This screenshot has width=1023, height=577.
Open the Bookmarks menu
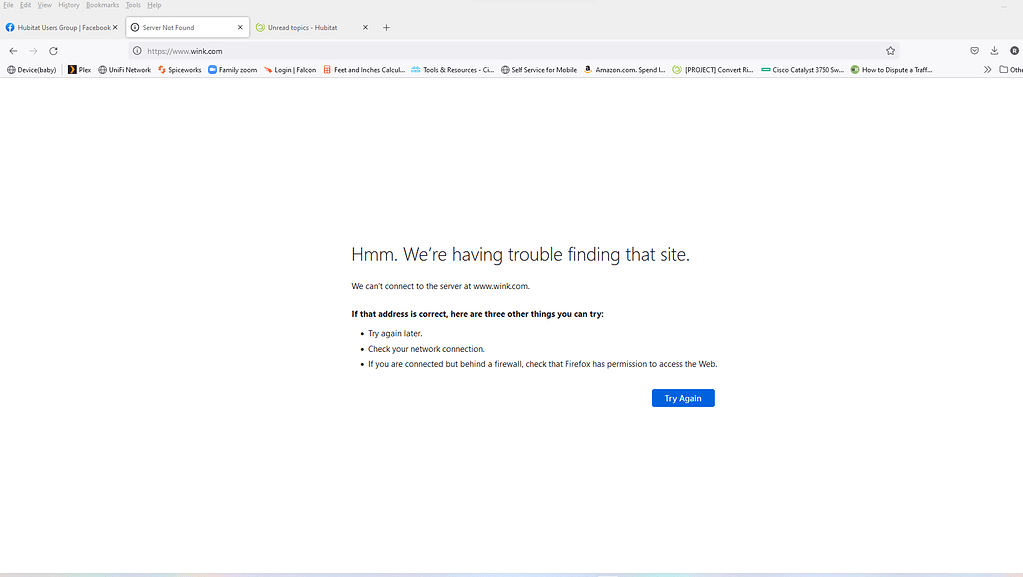pos(102,5)
